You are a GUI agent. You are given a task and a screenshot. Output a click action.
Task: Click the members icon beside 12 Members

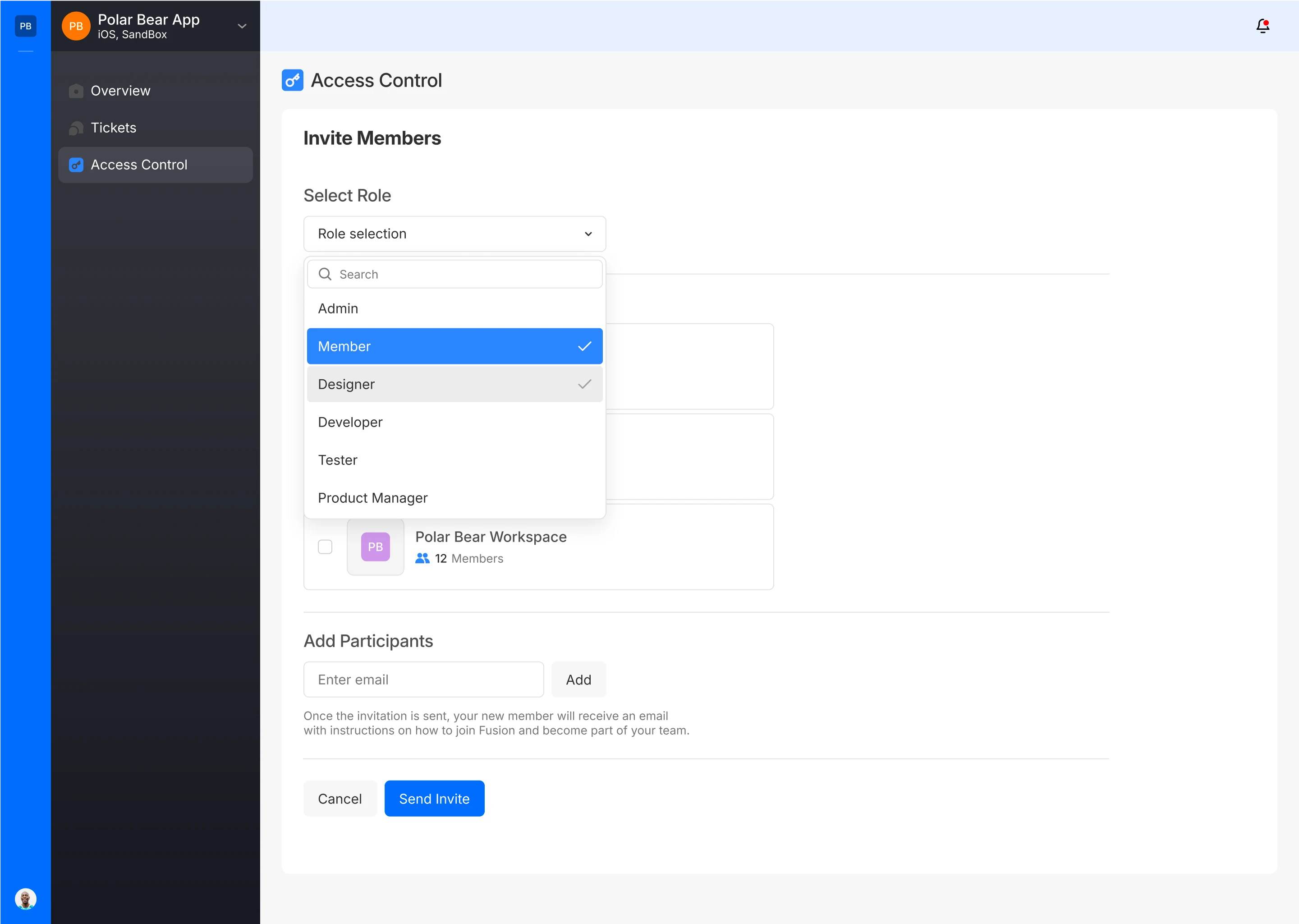tap(422, 559)
